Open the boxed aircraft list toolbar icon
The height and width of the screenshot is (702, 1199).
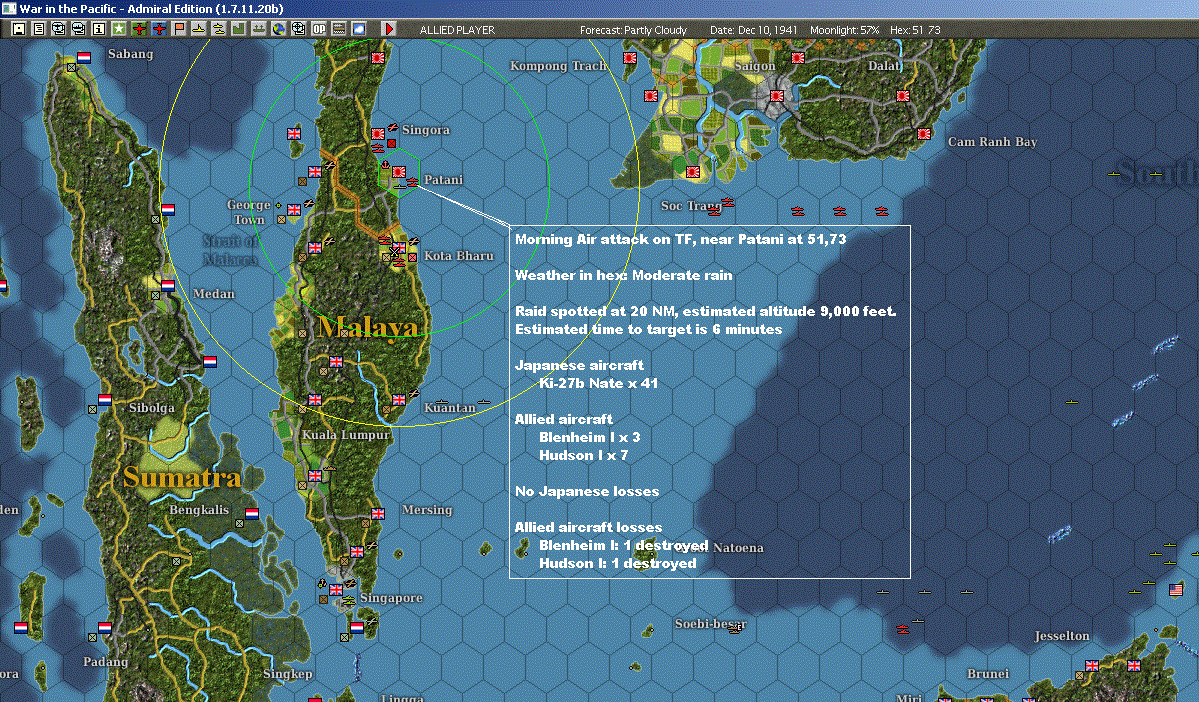point(59,29)
